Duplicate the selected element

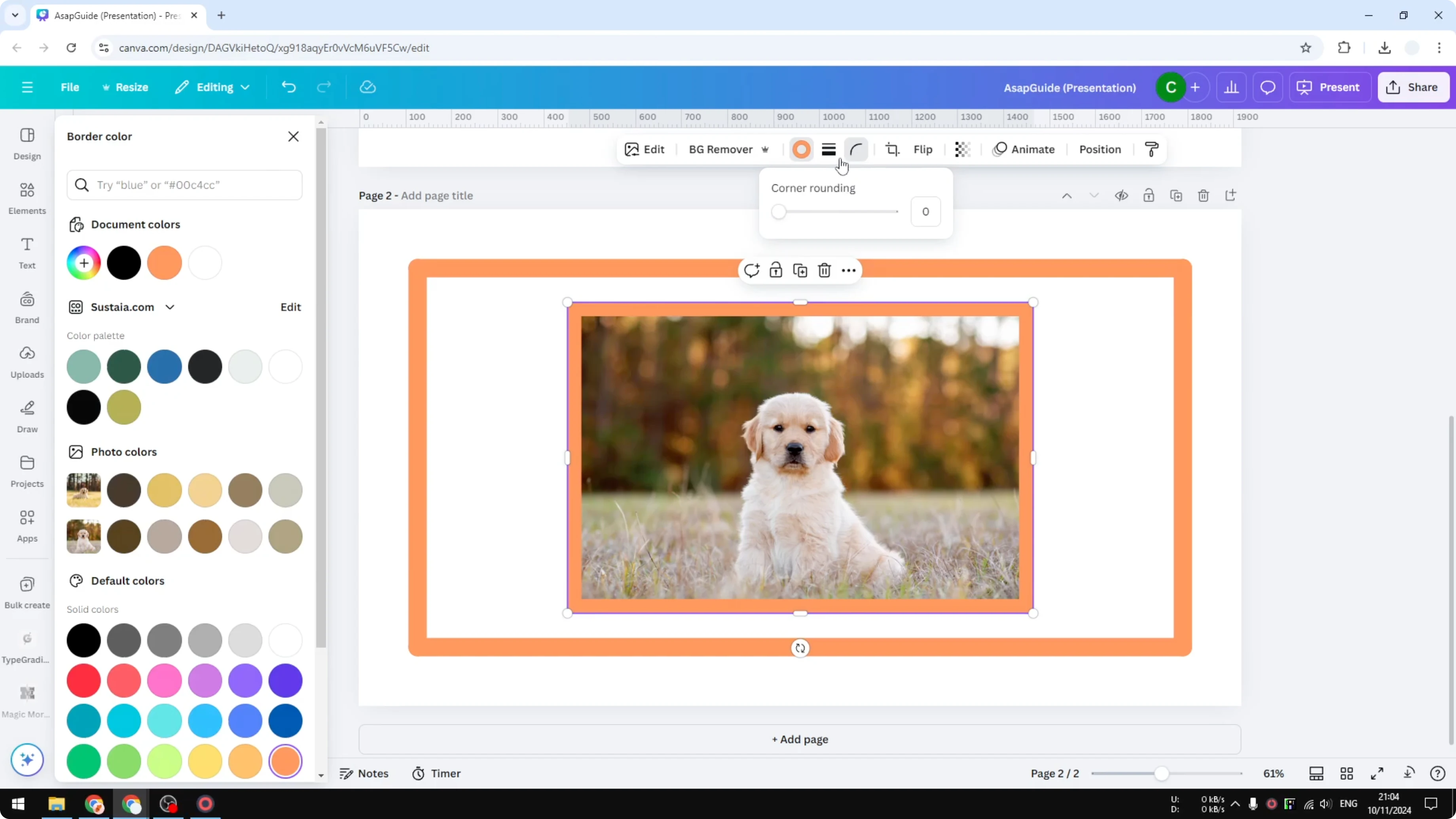800,270
